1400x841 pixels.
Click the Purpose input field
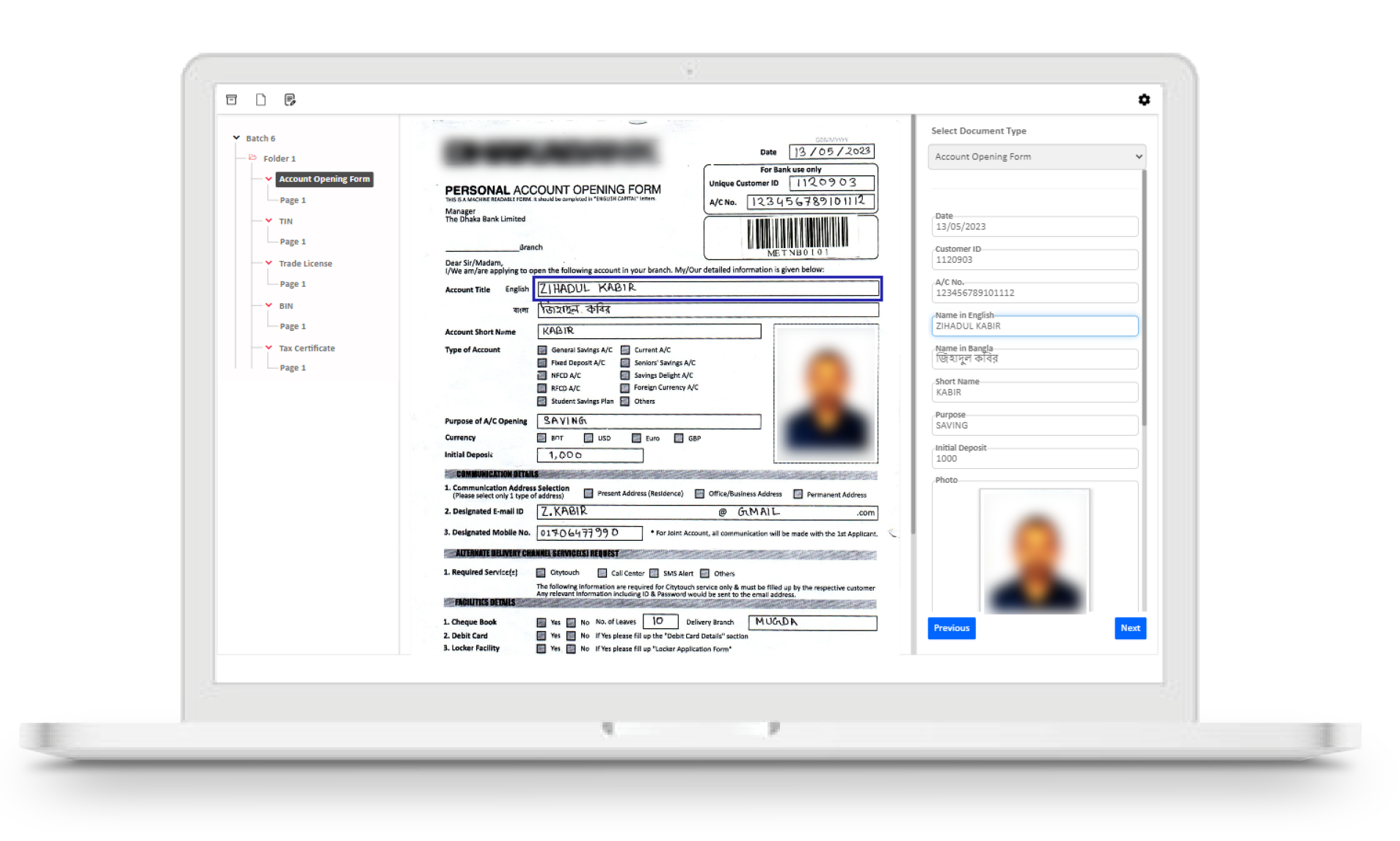point(1035,425)
